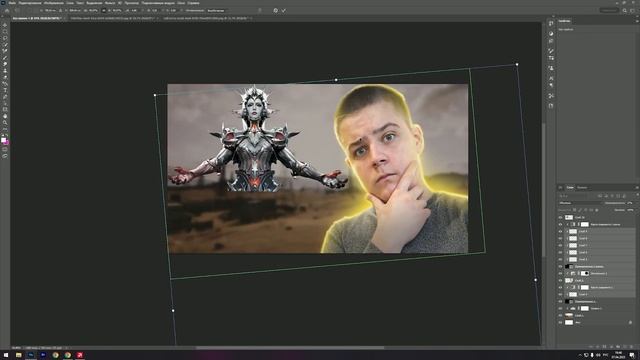The width and height of the screenshot is (640, 360).
Task: Click the foreground color swatch
Action: [x=4, y=140]
